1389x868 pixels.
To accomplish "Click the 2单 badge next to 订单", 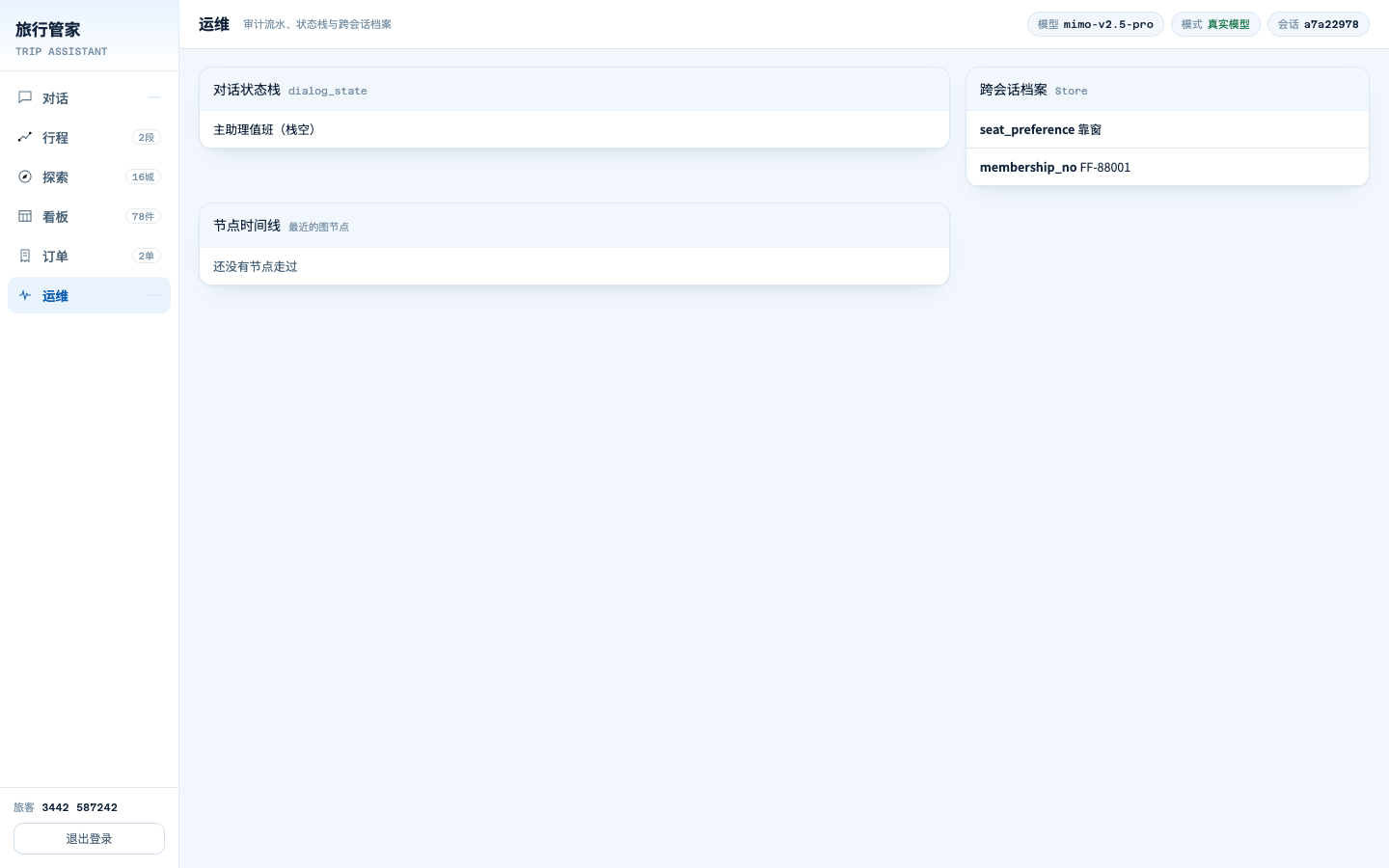I will [147, 256].
